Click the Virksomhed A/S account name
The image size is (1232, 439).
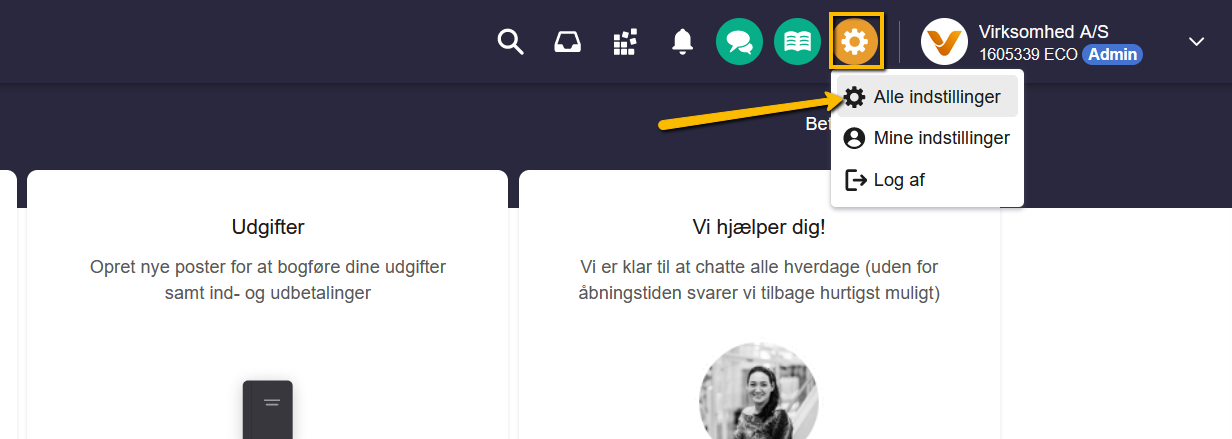tap(1043, 32)
